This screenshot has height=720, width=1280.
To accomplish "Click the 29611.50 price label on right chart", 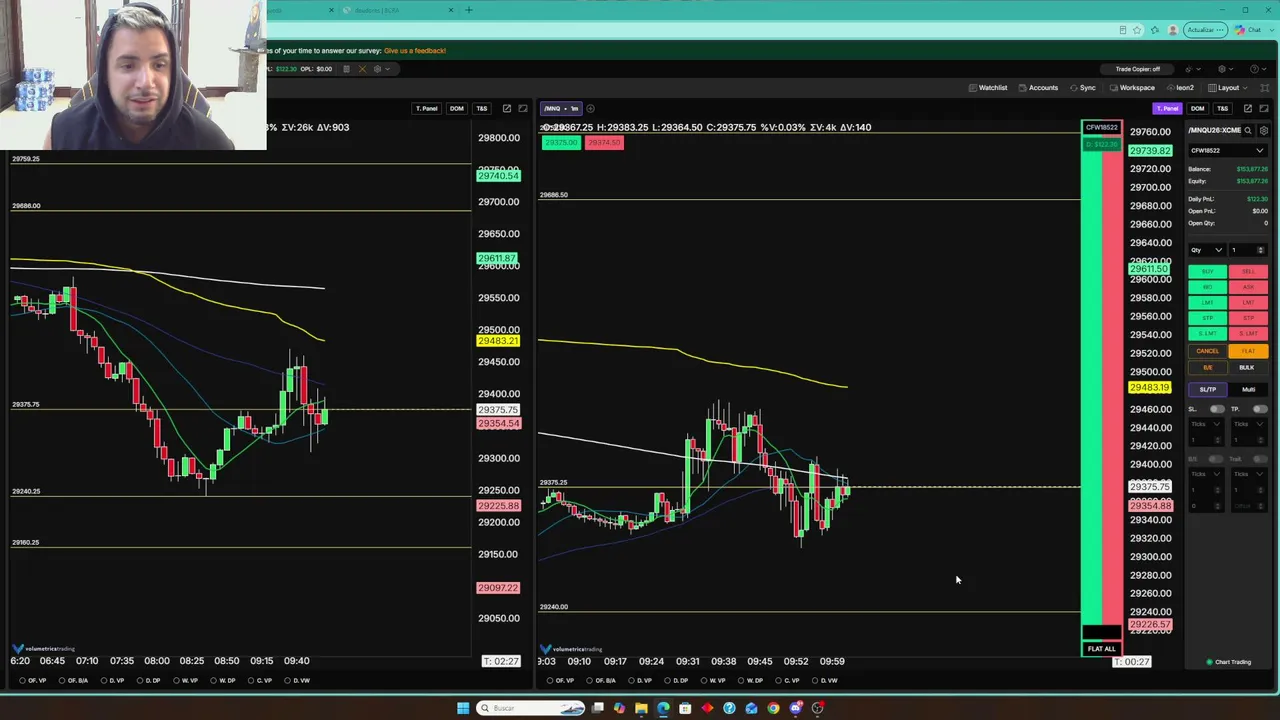I will tap(1149, 269).
